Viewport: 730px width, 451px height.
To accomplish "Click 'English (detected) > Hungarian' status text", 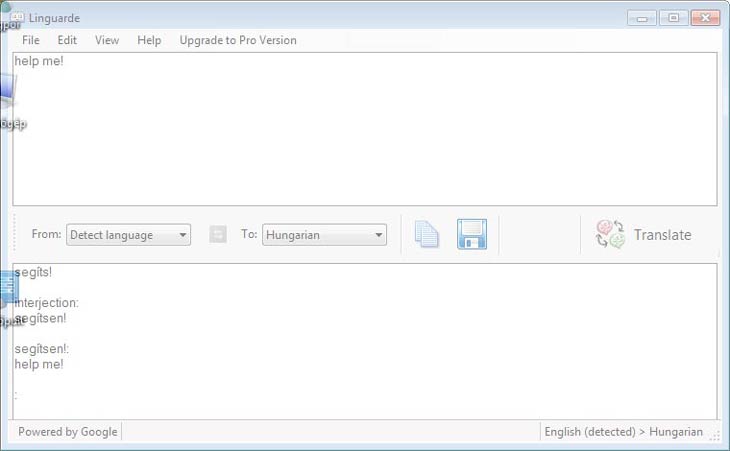I will pyautogui.click(x=623, y=432).
